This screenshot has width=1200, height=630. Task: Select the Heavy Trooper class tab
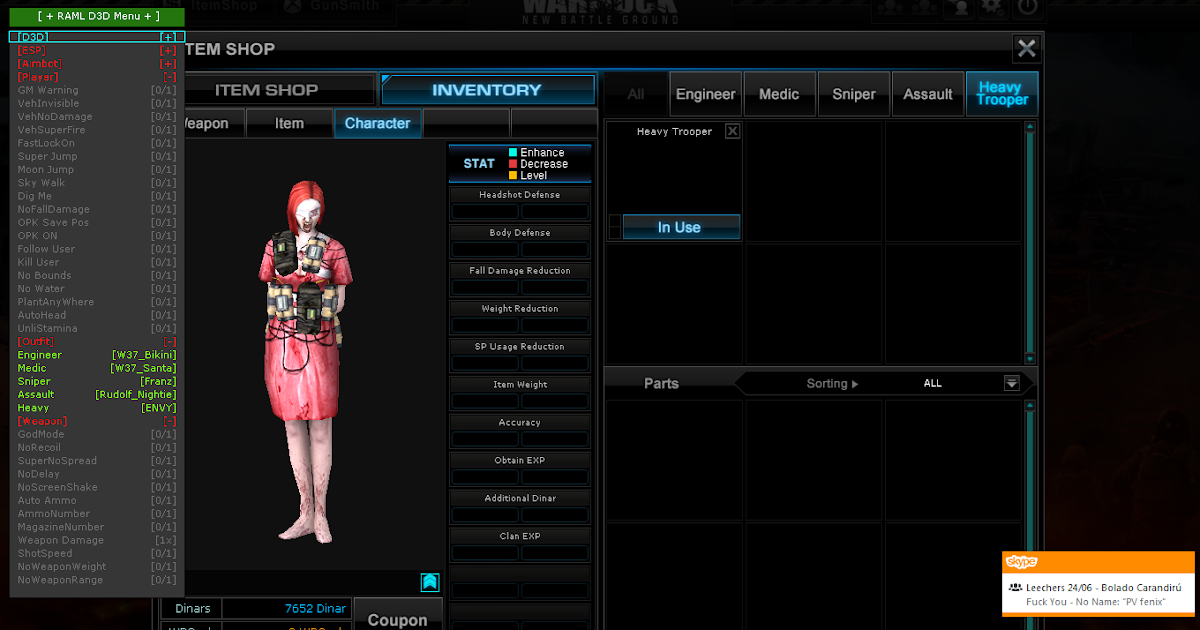point(1002,94)
